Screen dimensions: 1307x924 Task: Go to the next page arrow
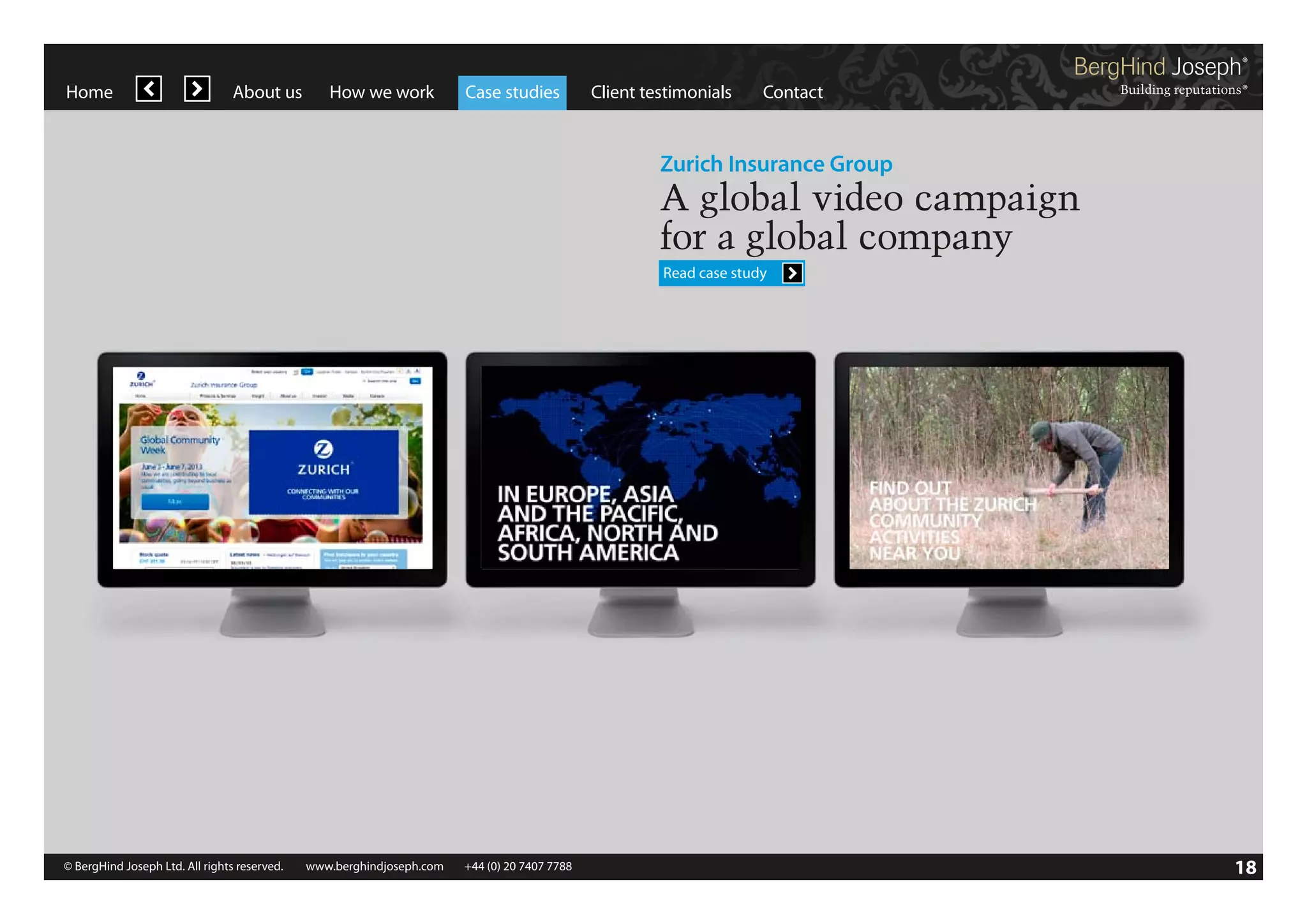point(197,89)
